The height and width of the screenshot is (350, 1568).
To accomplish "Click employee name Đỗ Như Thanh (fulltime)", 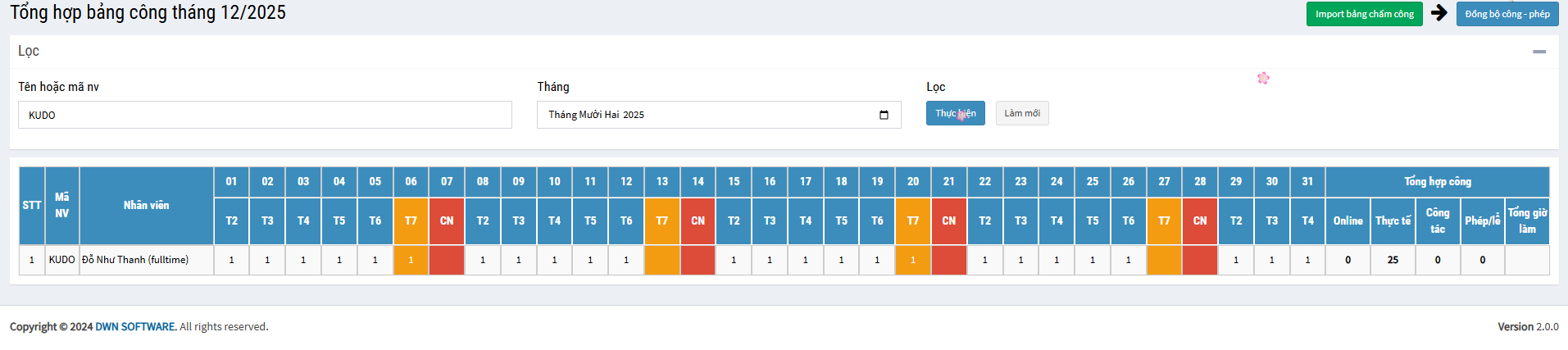I will click(135, 260).
